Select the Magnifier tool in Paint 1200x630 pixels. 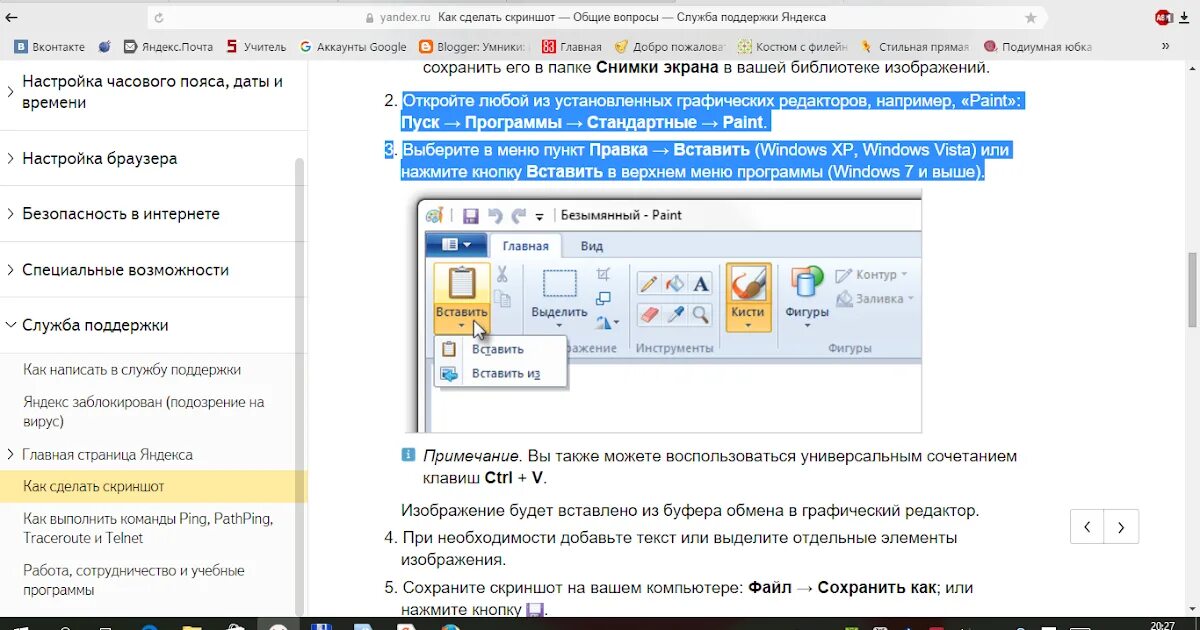(701, 315)
